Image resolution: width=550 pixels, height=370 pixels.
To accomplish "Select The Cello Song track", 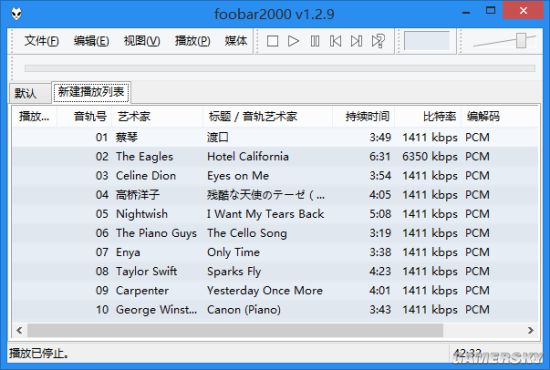I will [x=275, y=233].
